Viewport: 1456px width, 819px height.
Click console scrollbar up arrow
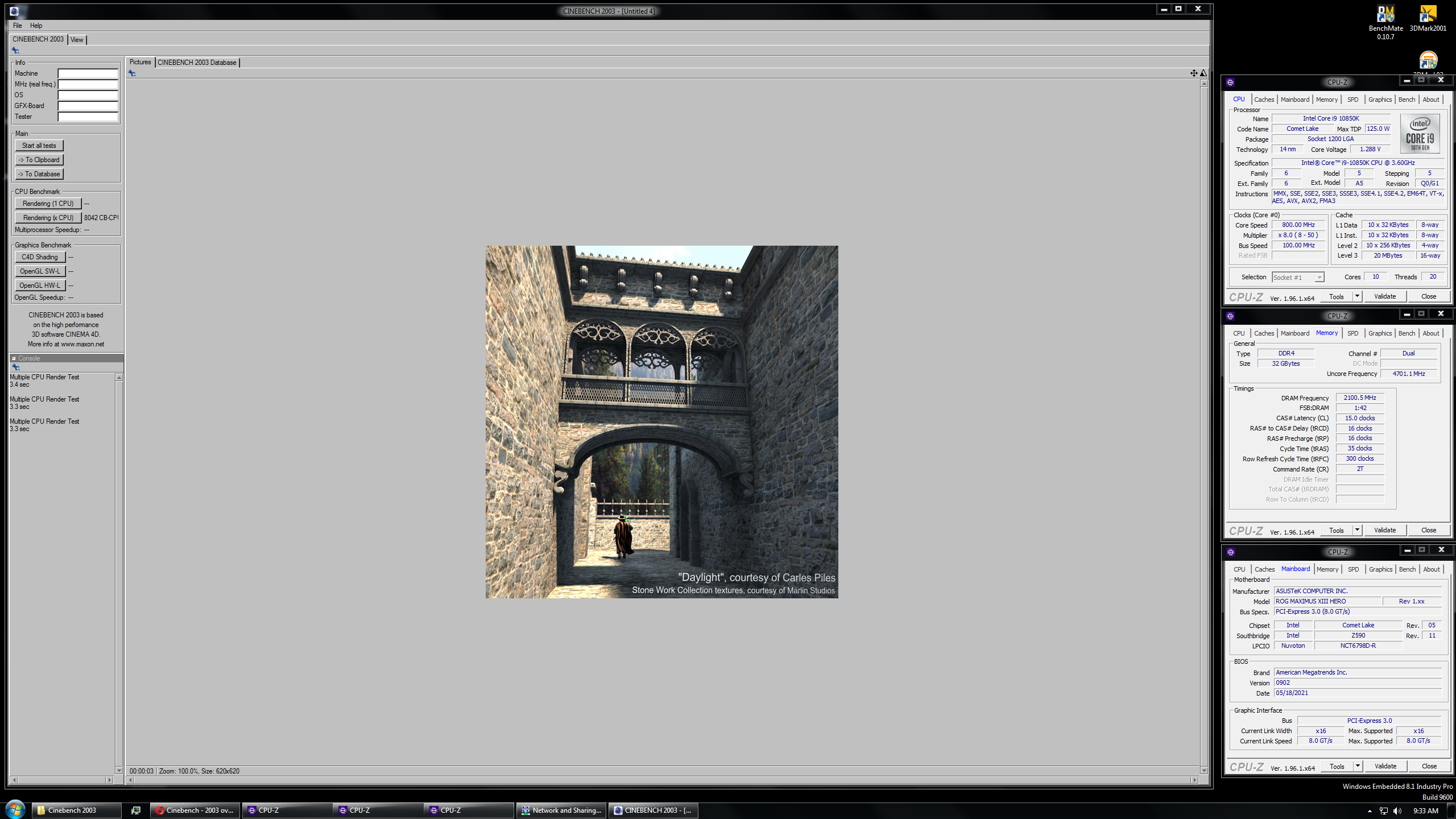click(x=119, y=378)
